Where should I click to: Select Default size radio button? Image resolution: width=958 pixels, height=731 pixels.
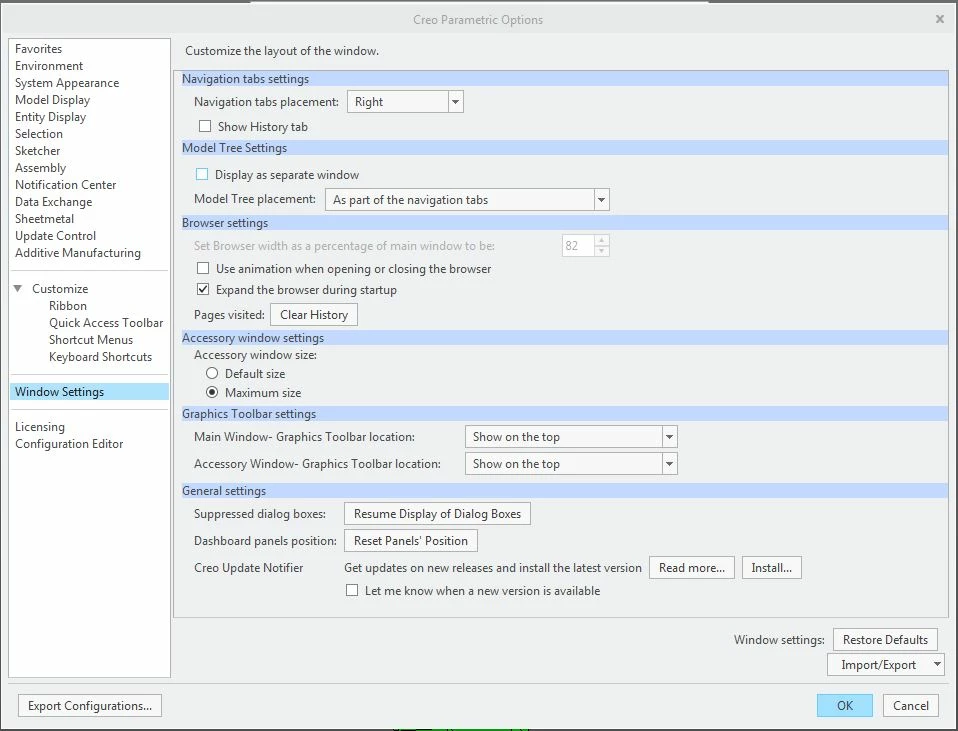(212, 373)
